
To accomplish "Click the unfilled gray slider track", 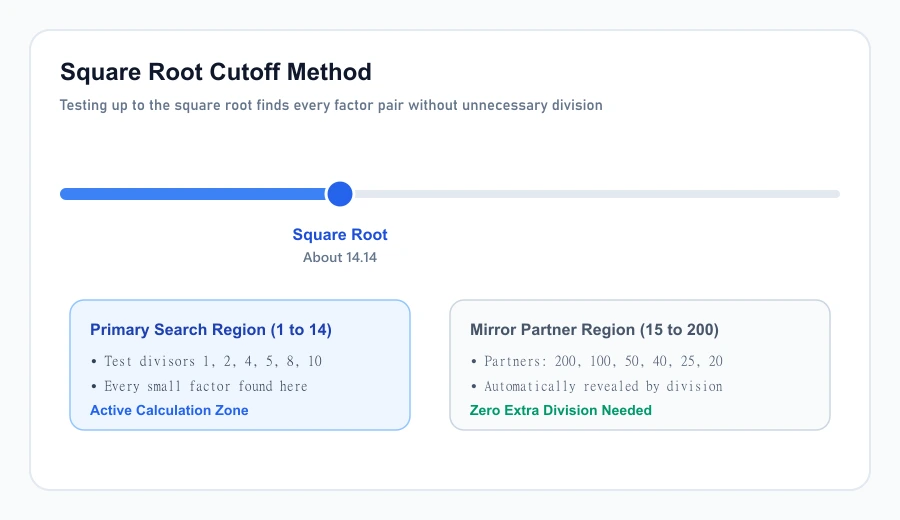I will point(596,194).
